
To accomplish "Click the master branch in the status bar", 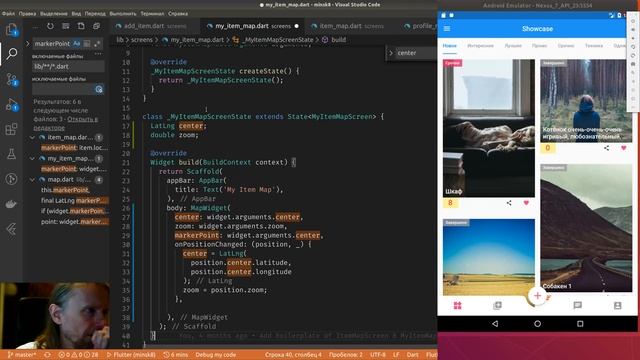I will [x=22, y=355].
